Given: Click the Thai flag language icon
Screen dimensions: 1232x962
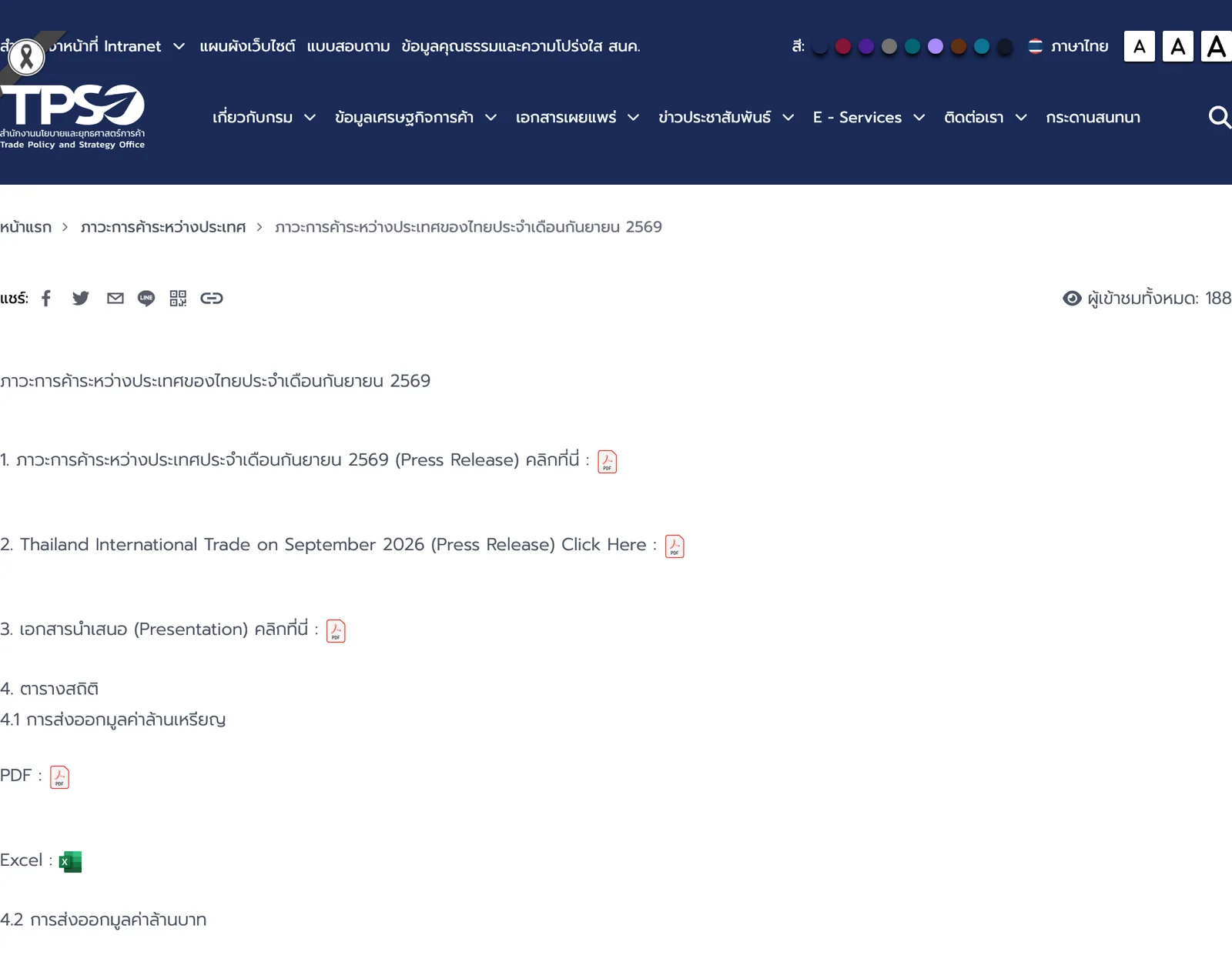Looking at the screenshot, I should coord(1036,46).
